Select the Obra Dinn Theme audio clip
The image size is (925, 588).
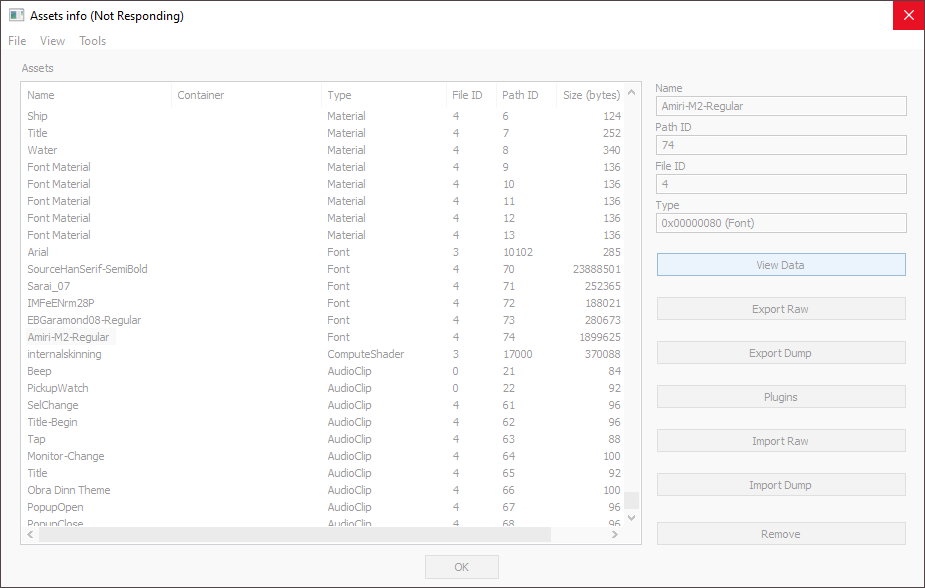69,490
